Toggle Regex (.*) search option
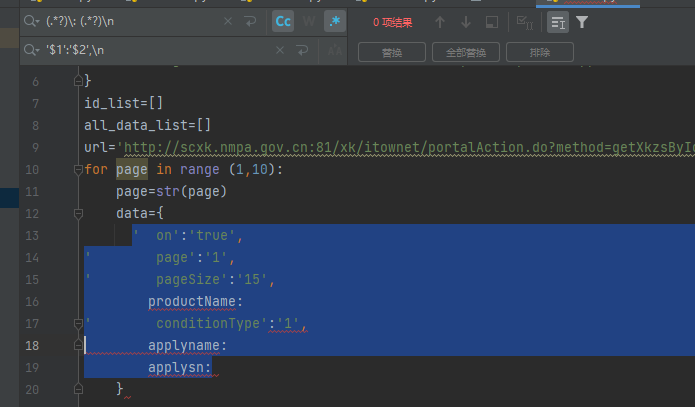Viewport: 695px width, 407px height. (335, 21)
